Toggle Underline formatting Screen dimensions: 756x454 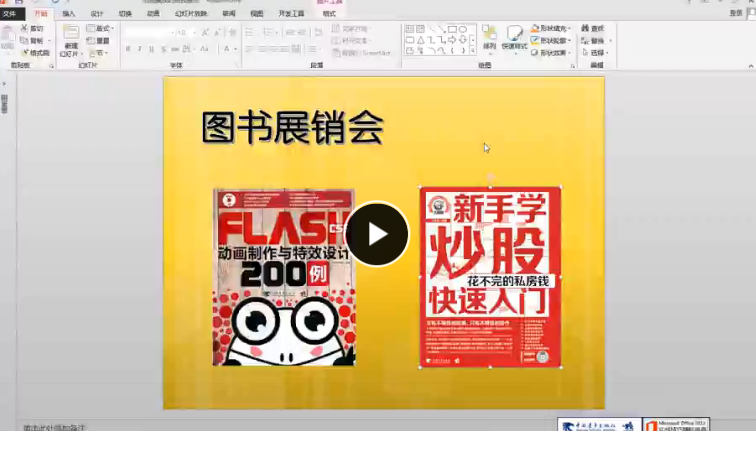(x=151, y=49)
